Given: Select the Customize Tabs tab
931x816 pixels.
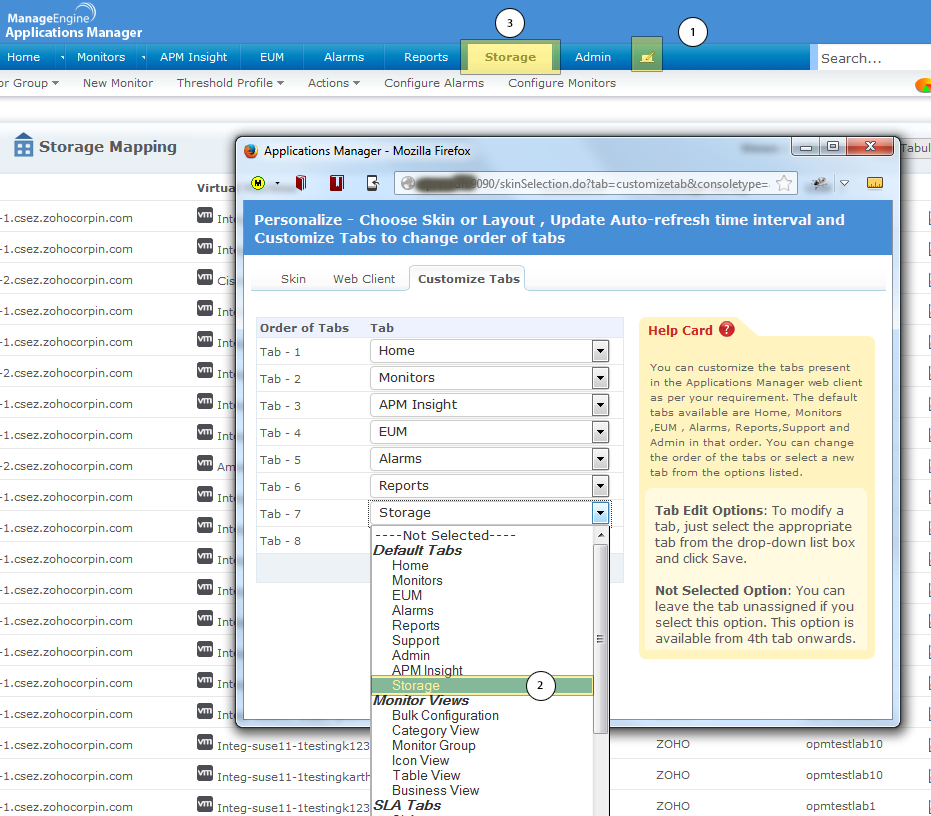Looking at the screenshot, I should 468,279.
